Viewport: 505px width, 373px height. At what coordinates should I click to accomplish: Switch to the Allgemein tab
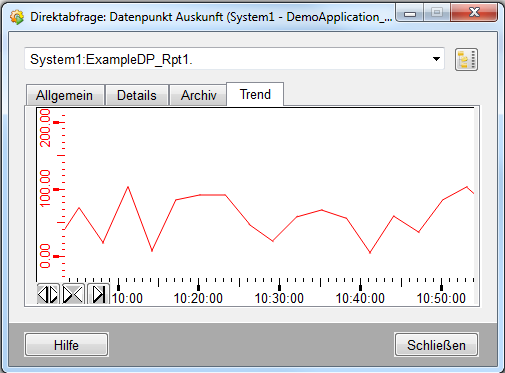pyautogui.click(x=65, y=95)
